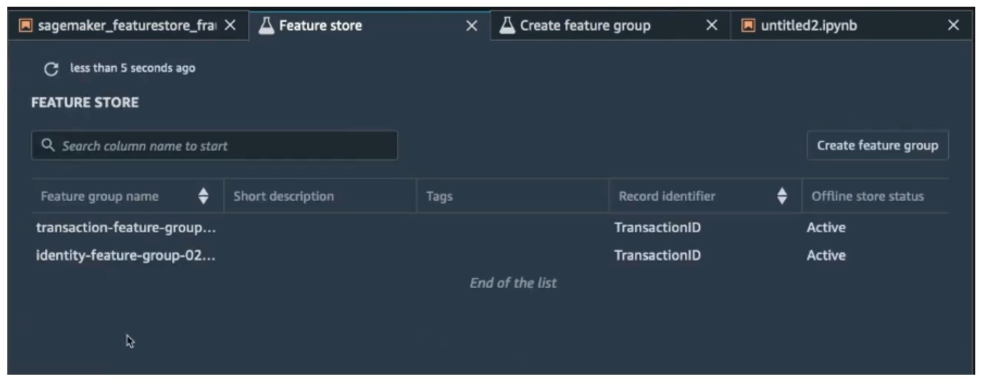Close the sagemaker_featurestore tab
The image size is (981, 383).
coord(230,26)
